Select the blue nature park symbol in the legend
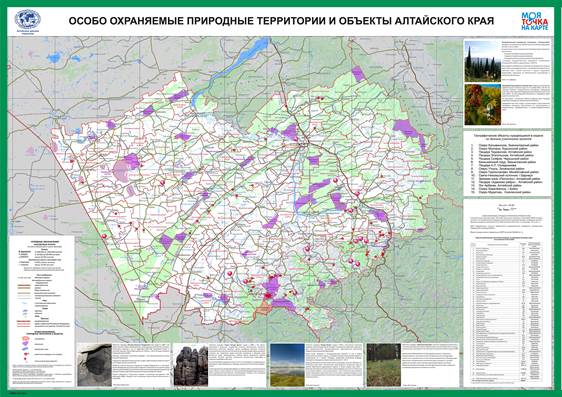 coord(26,349)
